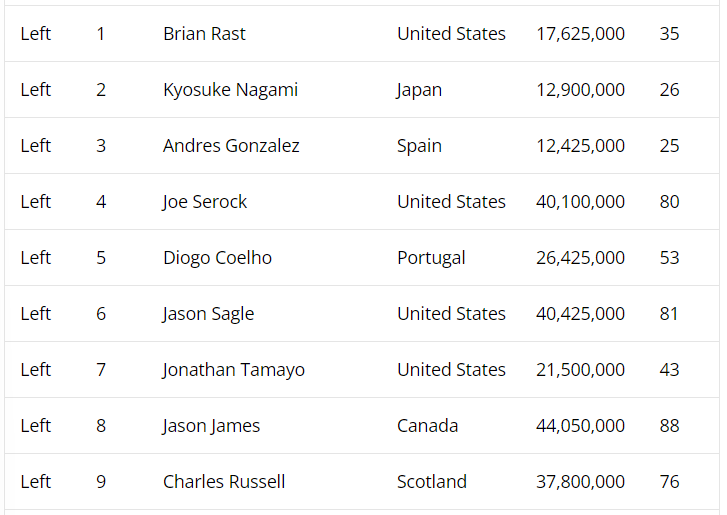Click the Scotland country cell

(431, 482)
